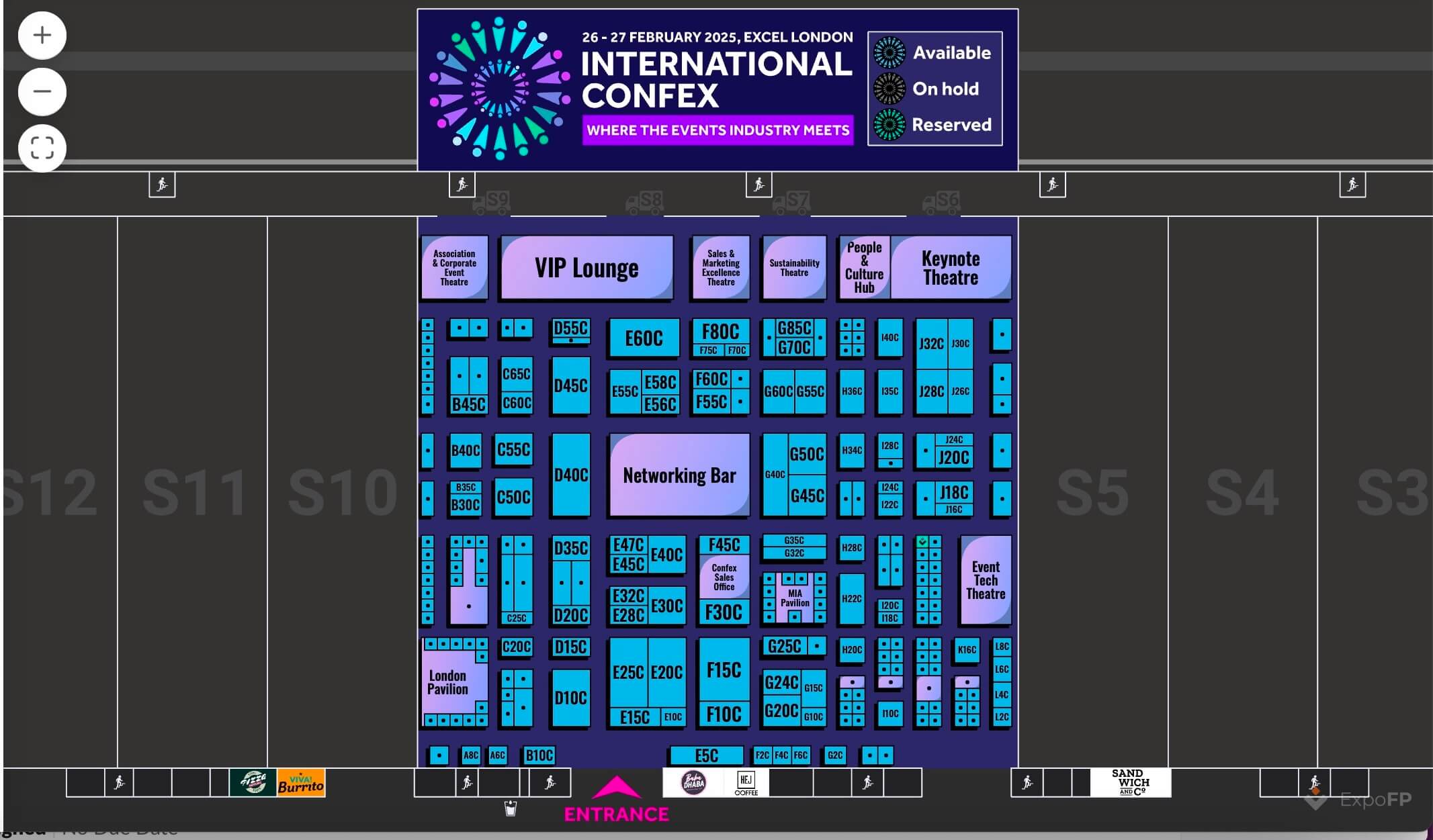Open the MIA Pavilion
The width and height of the screenshot is (1433, 840).
point(795,598)
